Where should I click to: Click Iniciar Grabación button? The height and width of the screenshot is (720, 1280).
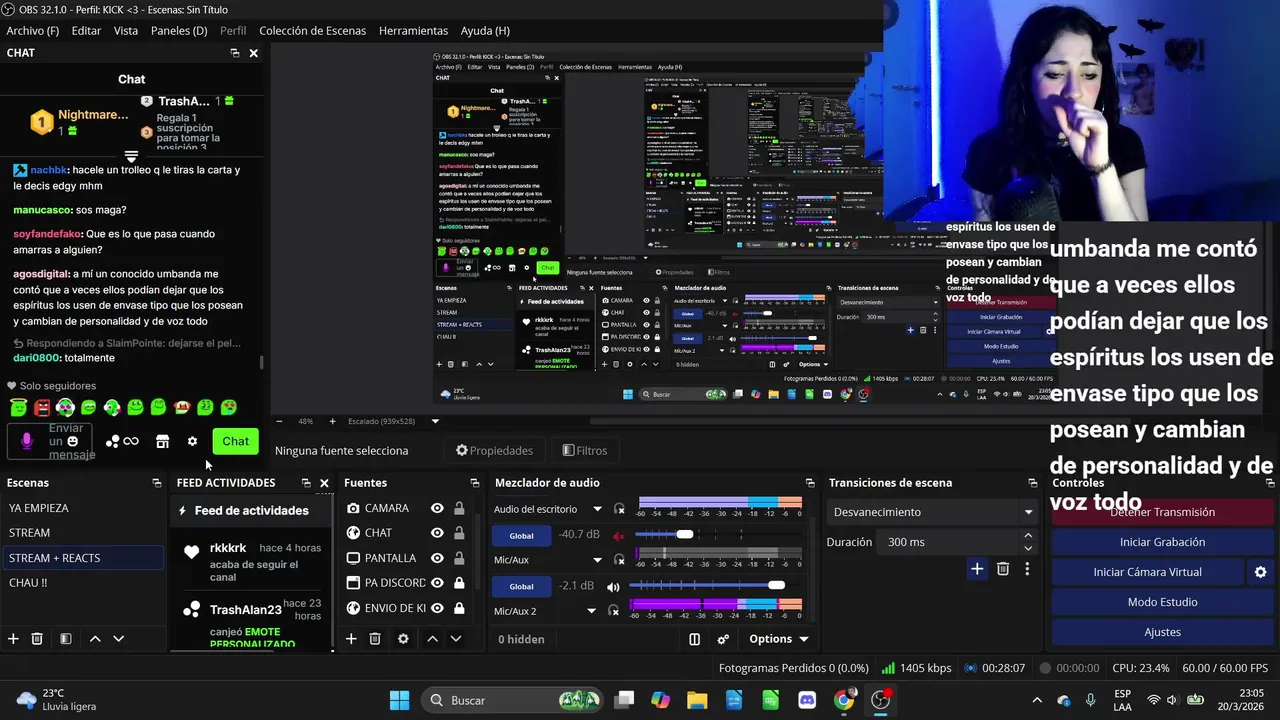click(x=1162, y=542)
